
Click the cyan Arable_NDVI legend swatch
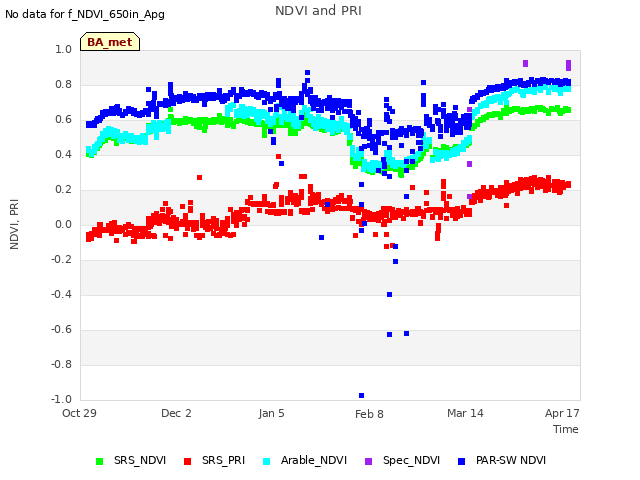click(267, 461)
